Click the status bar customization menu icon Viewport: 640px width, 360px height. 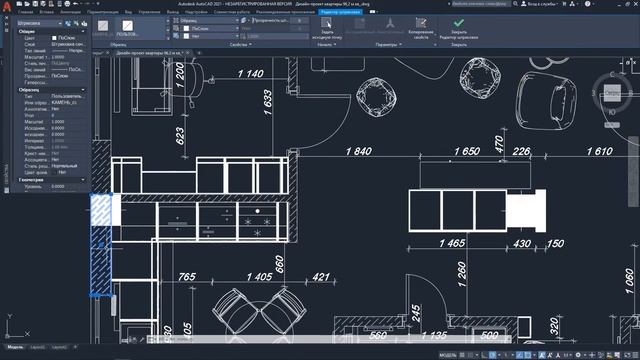[x=636, y=355]
